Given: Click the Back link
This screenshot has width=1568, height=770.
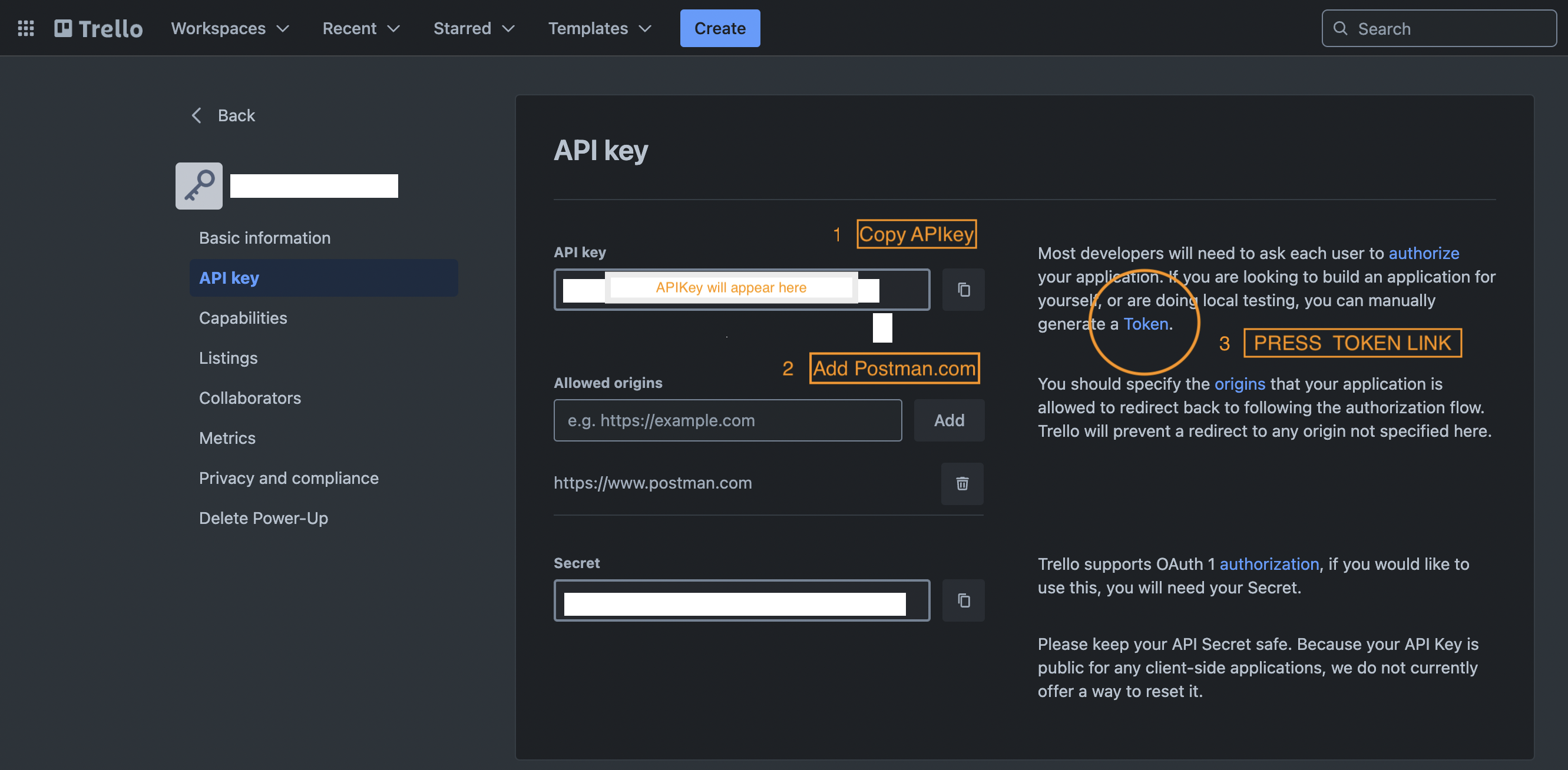Looking at the screenshot, I should pyautogui.click(x=236, y=115).
